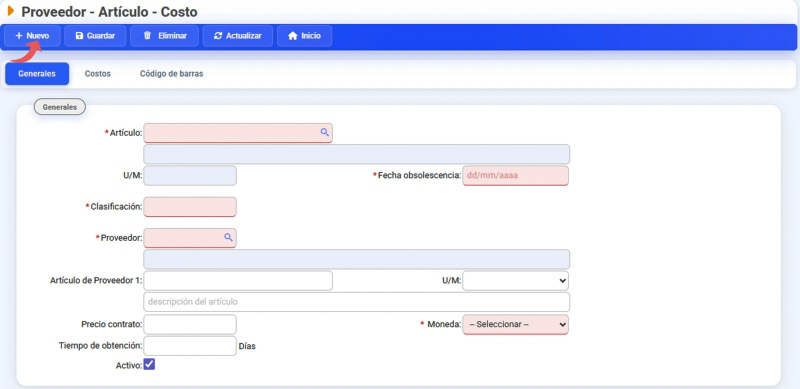Focus the Artículo input field
800x389 pixels.
tap(238, 133)
